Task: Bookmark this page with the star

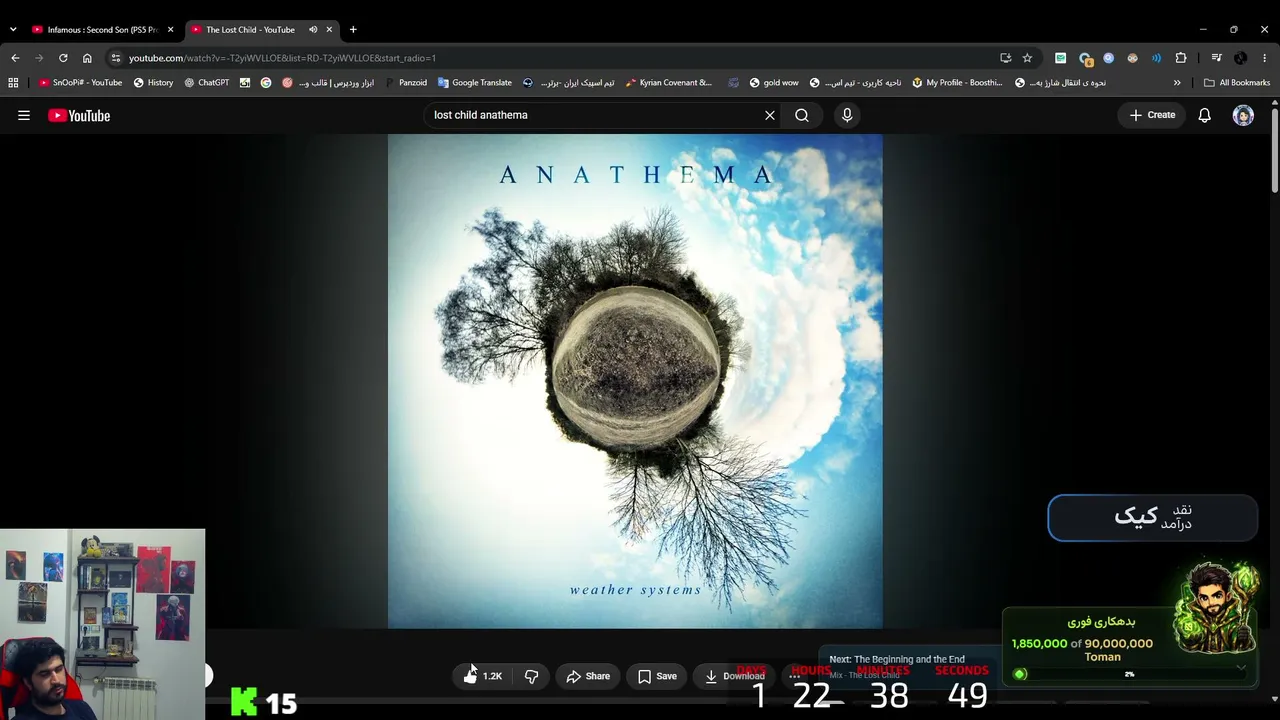Action: (x=1027, y=58)
